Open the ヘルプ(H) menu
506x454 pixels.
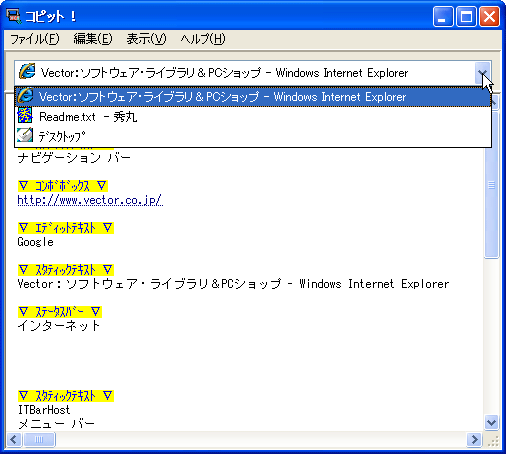[203, 39]
